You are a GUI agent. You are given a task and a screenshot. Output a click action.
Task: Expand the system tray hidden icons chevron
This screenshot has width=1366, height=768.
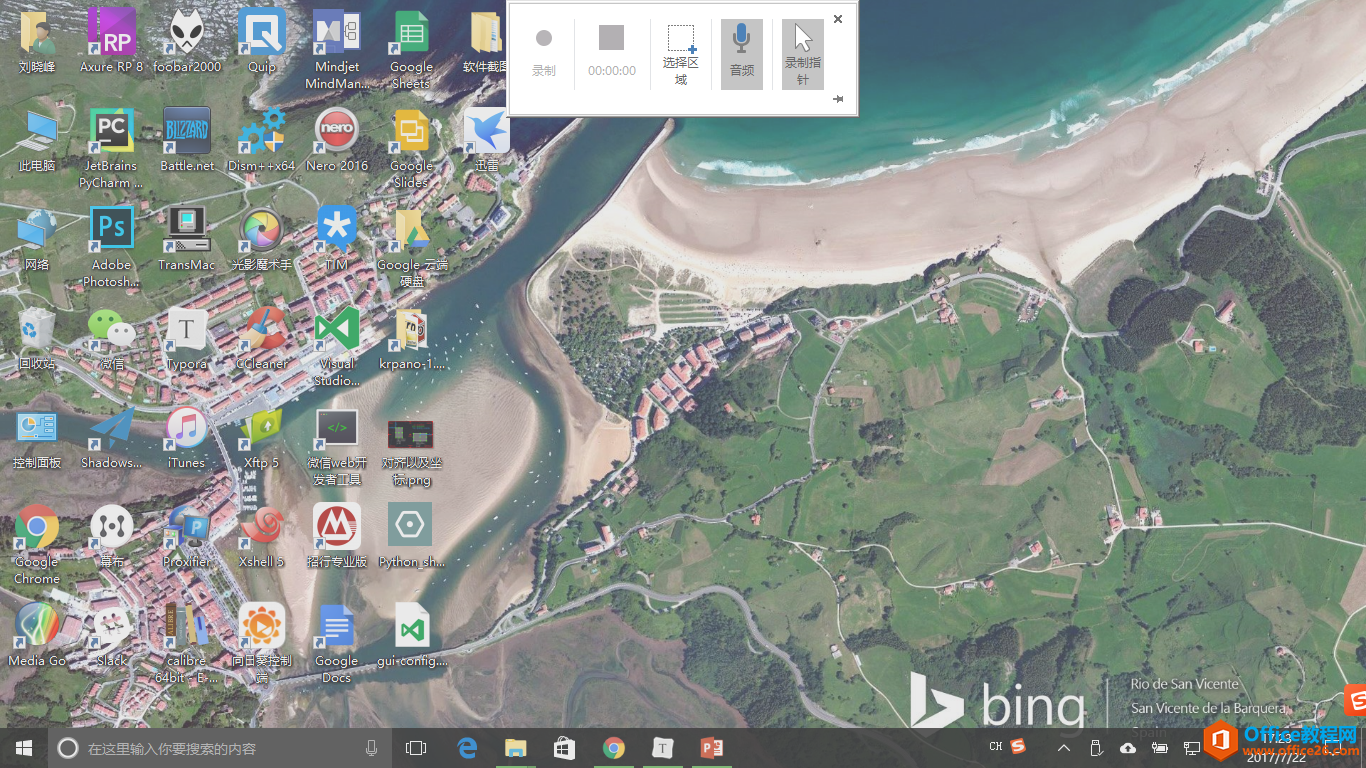coord(1064,748)
